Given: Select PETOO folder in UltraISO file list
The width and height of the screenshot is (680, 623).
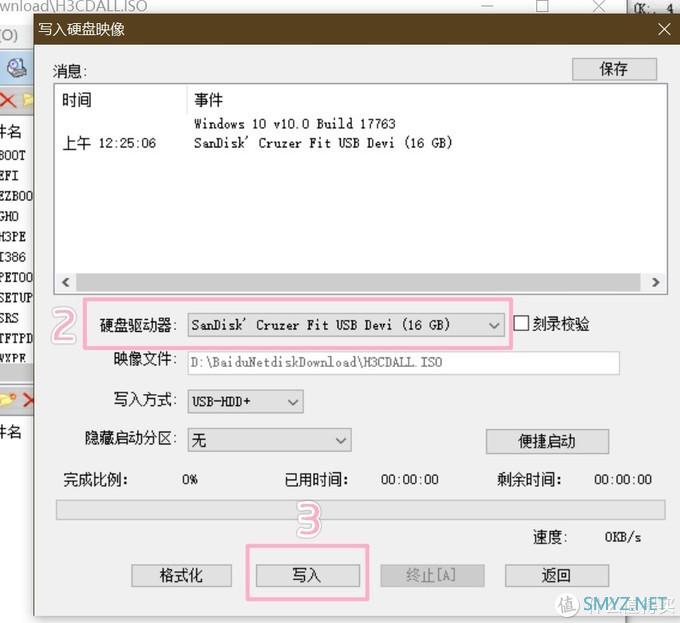Looking at the screenshot, I should tap(16, 277).
